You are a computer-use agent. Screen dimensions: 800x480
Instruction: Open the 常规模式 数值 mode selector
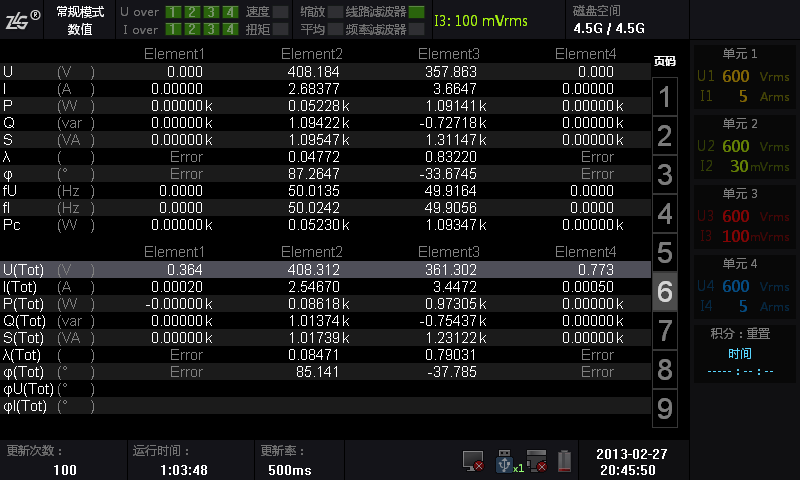click(x=80, y=20)
